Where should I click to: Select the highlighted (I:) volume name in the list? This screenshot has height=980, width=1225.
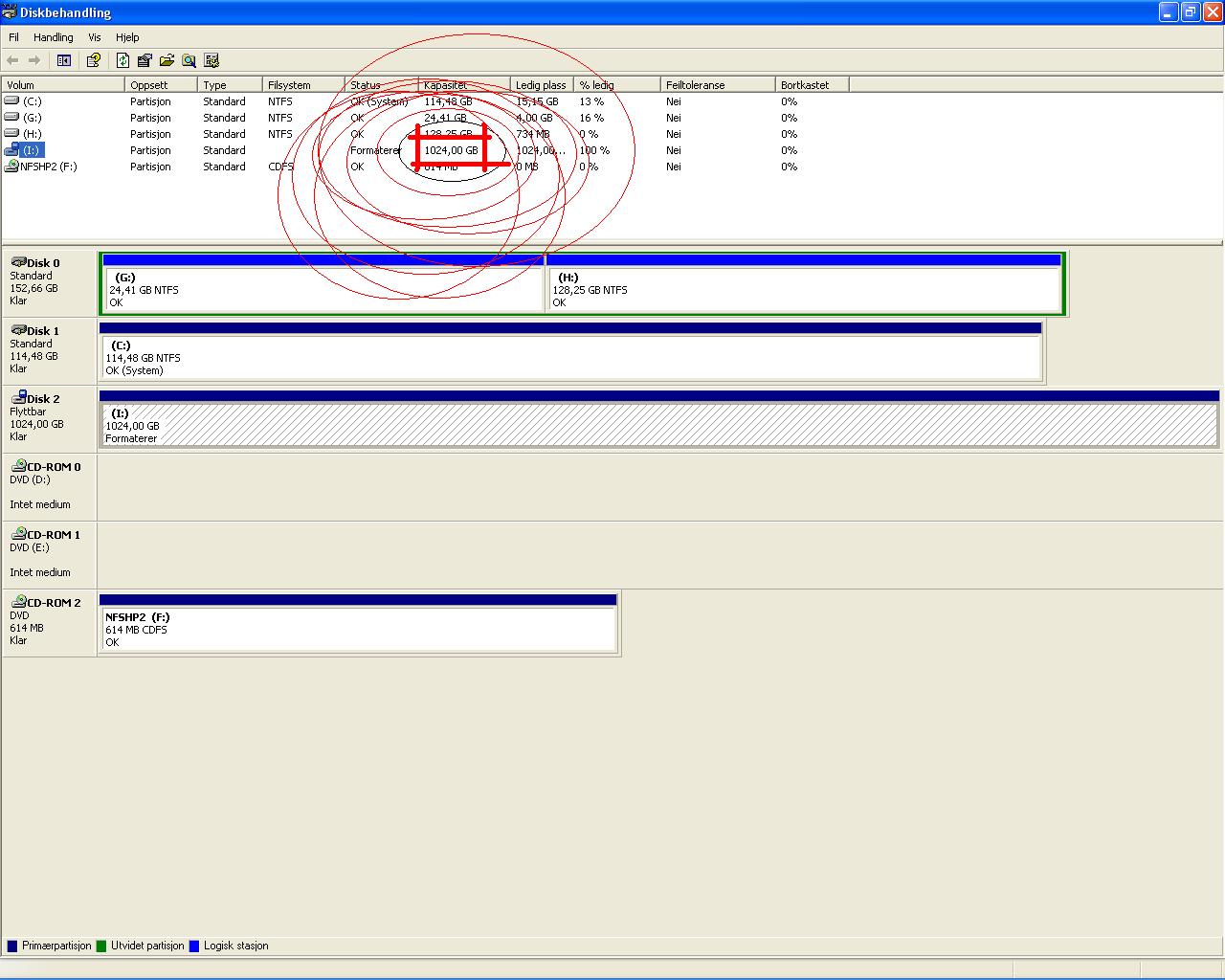tap(32, 150)
